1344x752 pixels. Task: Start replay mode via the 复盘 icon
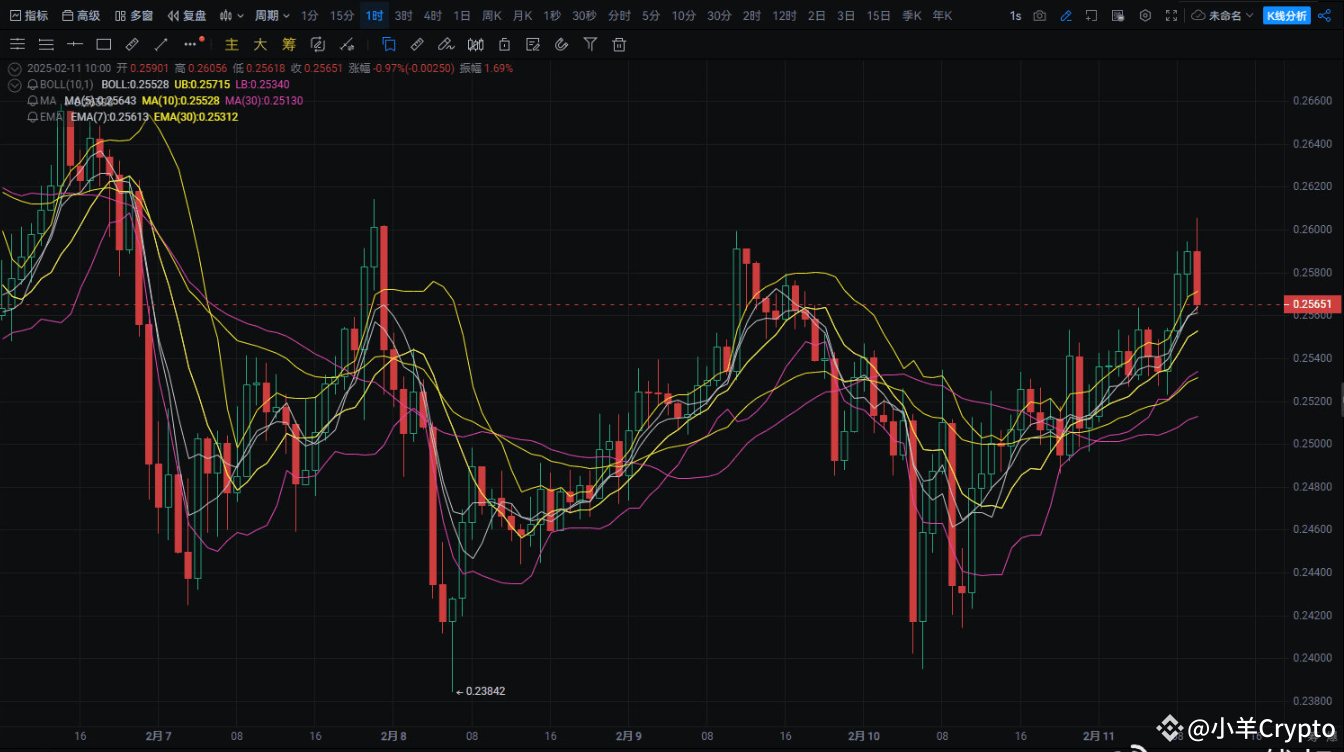(x=186, y=15)
